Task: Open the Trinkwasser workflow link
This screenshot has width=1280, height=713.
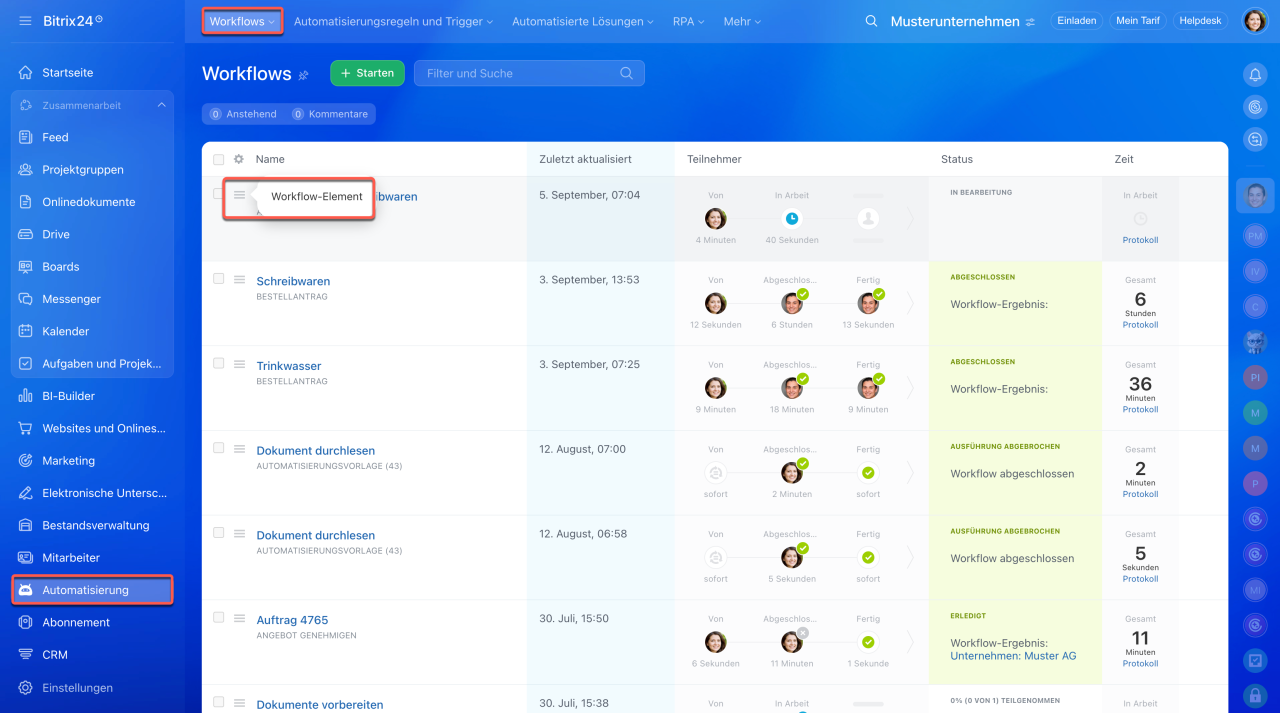Action: pos(288,366)
